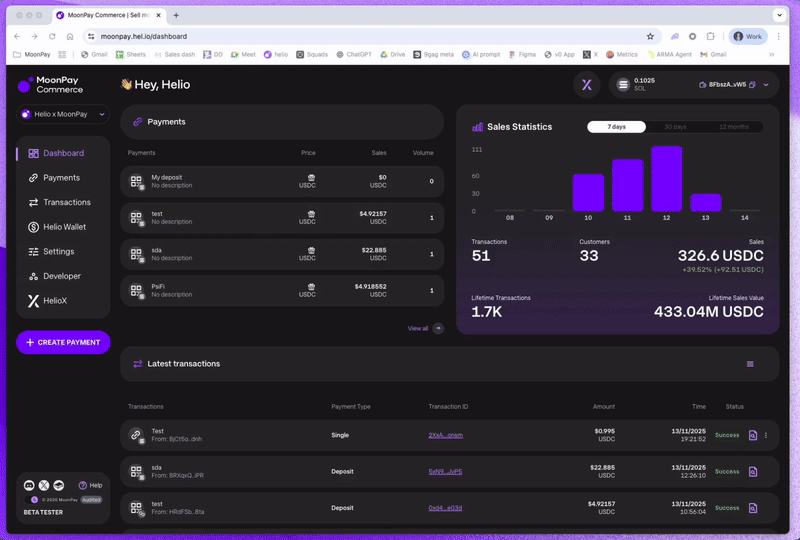Open the latest transactions list options icon

(750, 364)
